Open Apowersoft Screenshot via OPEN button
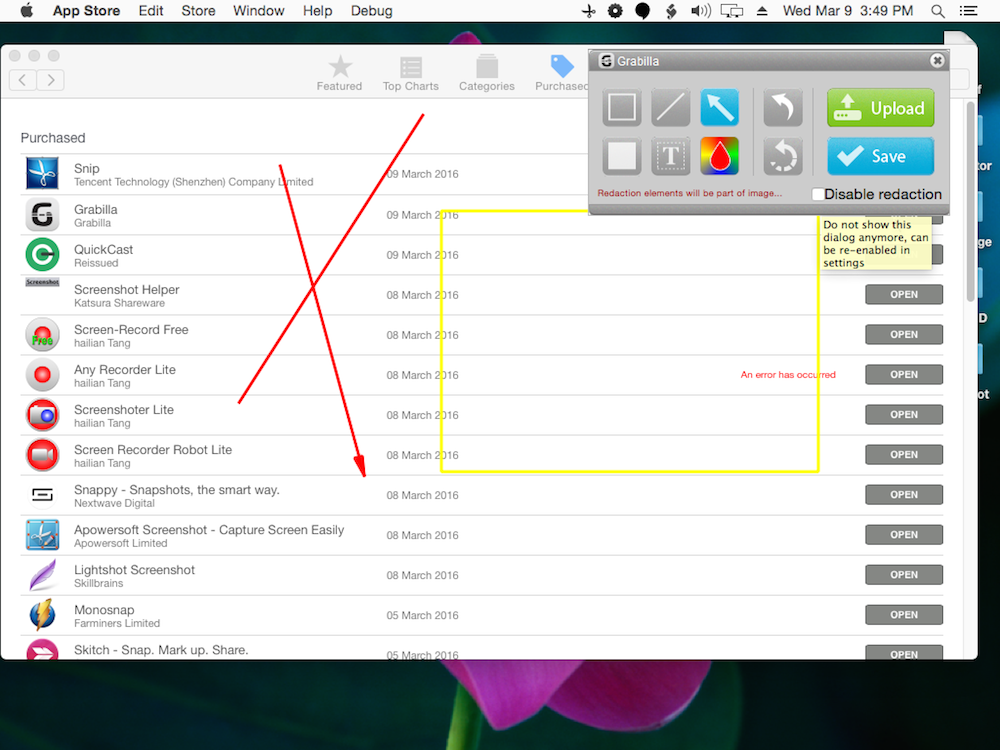 [x=904, y=534]
